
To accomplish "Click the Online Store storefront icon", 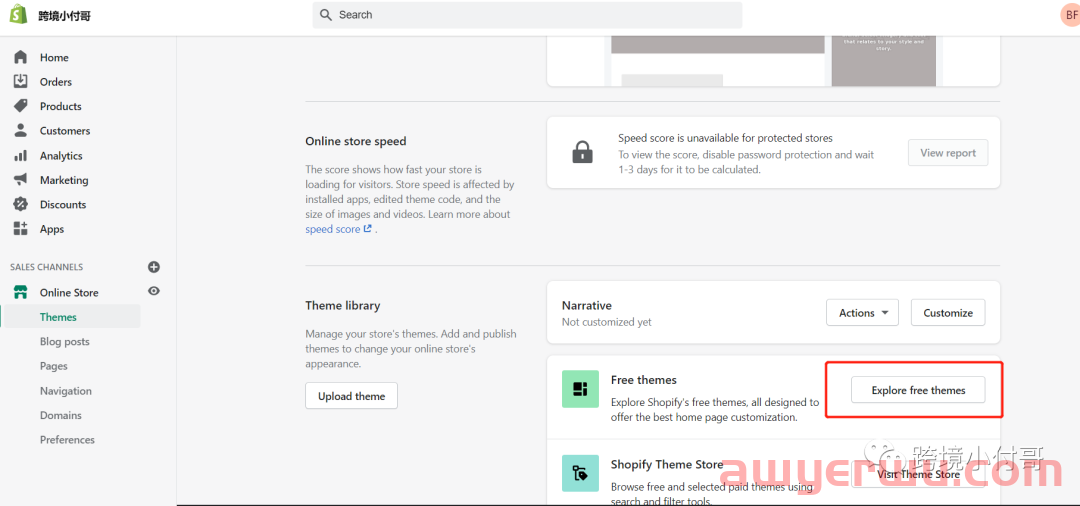I will click(x=21, y=292).
